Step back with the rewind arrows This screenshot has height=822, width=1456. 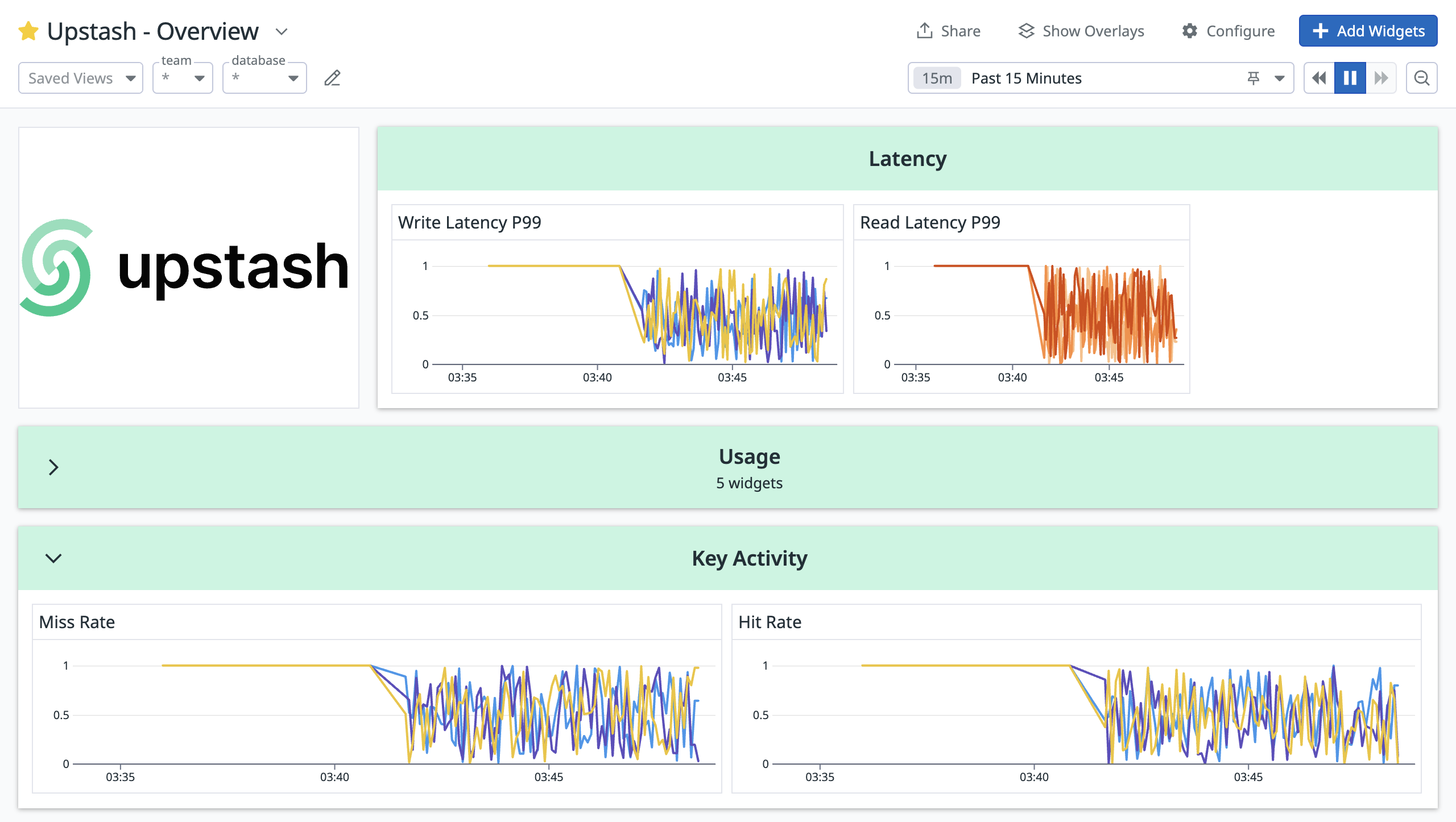point(1319,78)
